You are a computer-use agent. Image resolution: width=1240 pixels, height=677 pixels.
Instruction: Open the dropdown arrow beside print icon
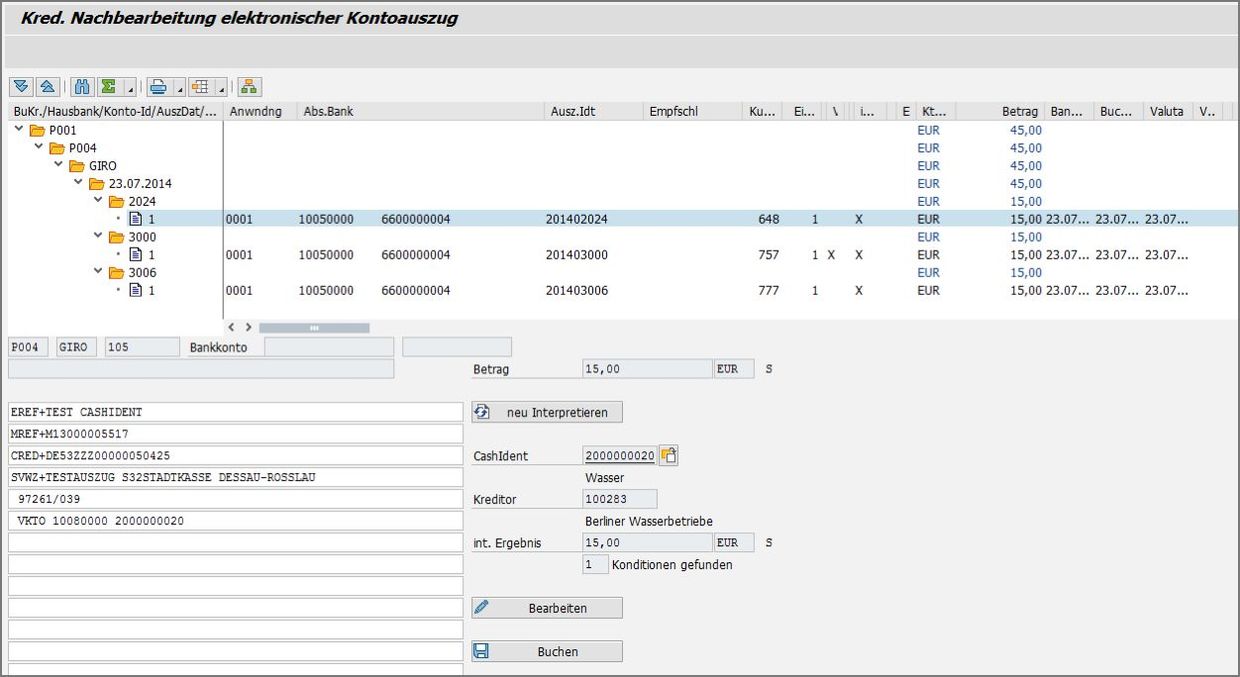pos(179,88)
